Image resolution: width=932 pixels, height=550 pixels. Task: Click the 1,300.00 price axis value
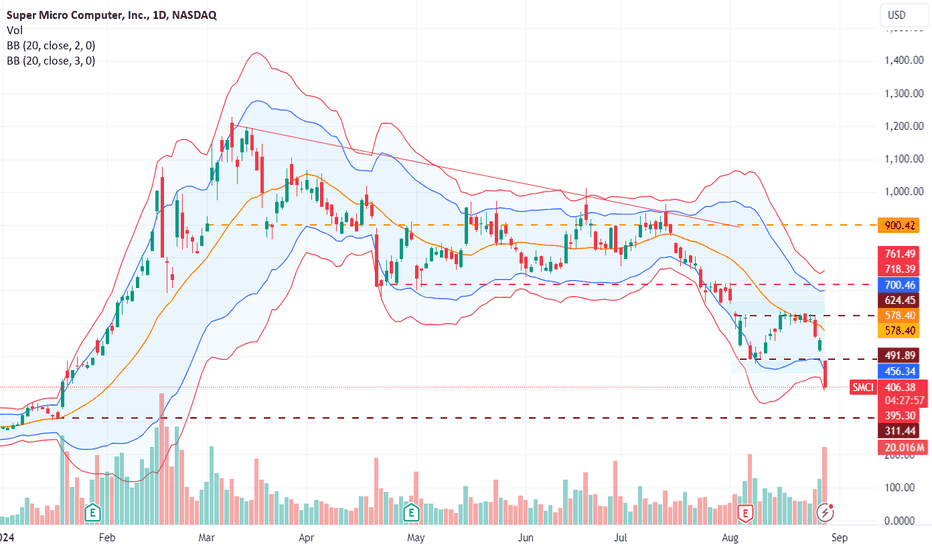click(x=903, y=93)
